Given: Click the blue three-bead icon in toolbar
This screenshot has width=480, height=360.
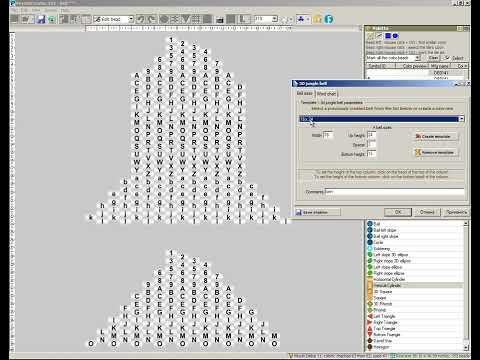Looking at the screenshot, I should click(x=301, y=19).
